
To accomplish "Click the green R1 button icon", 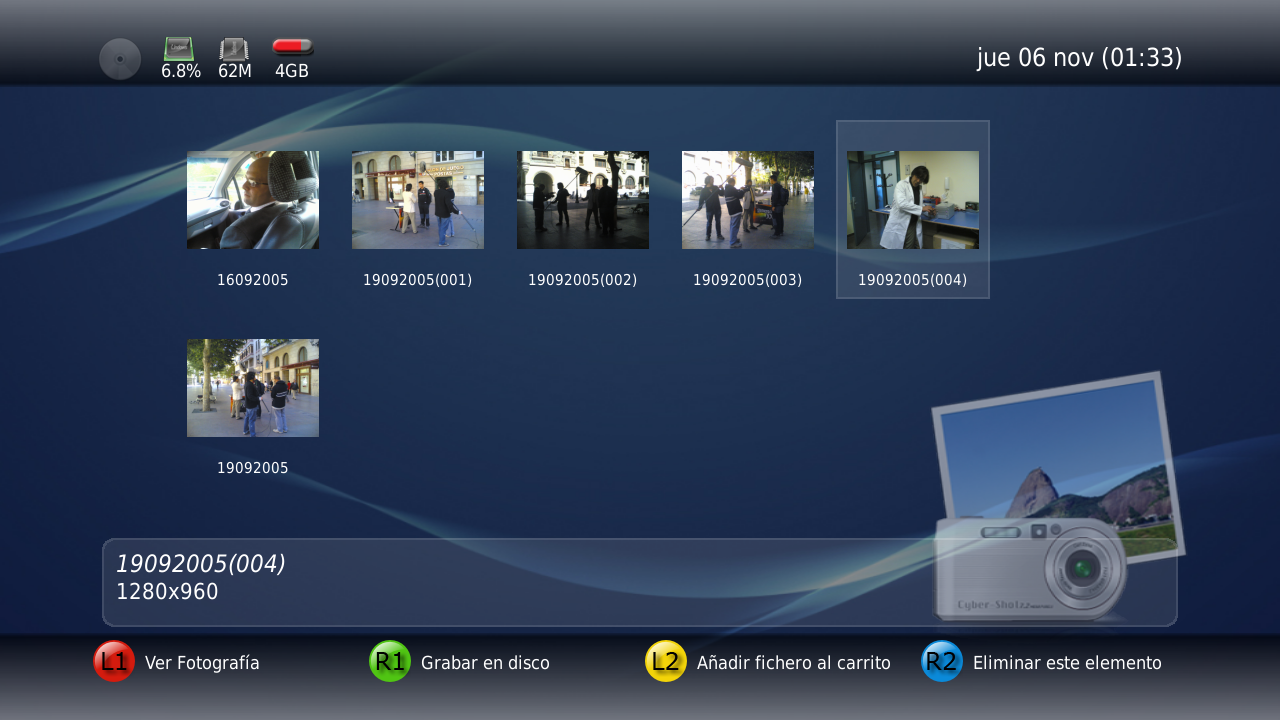I will click(390, 661).
